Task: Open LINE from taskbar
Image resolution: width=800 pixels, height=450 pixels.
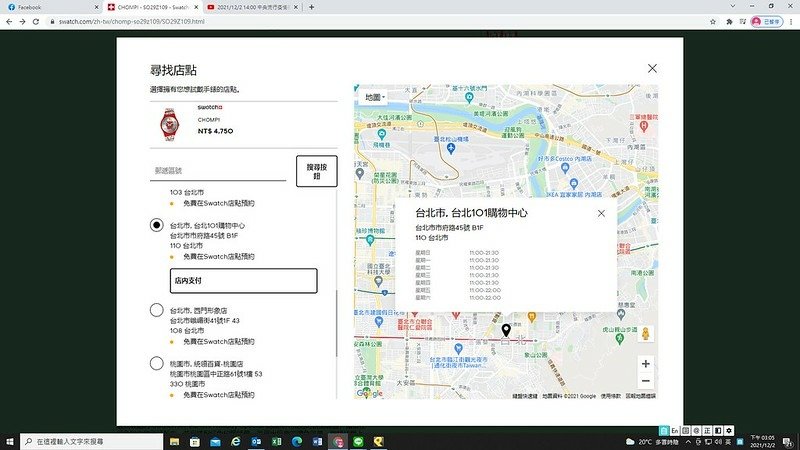Action: tap(358, 441)
